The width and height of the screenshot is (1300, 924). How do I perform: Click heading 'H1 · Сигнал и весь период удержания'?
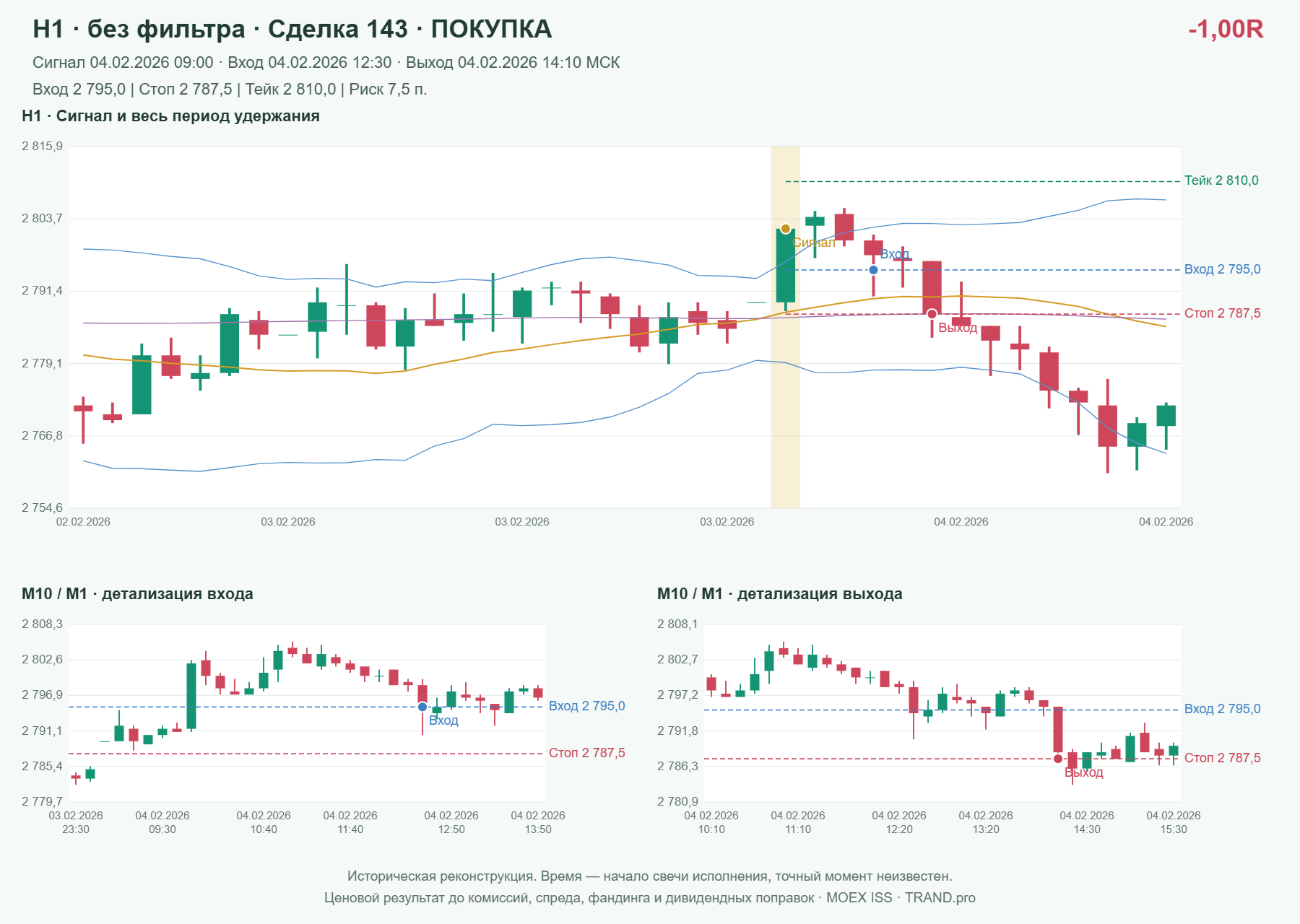click(170, 116)
